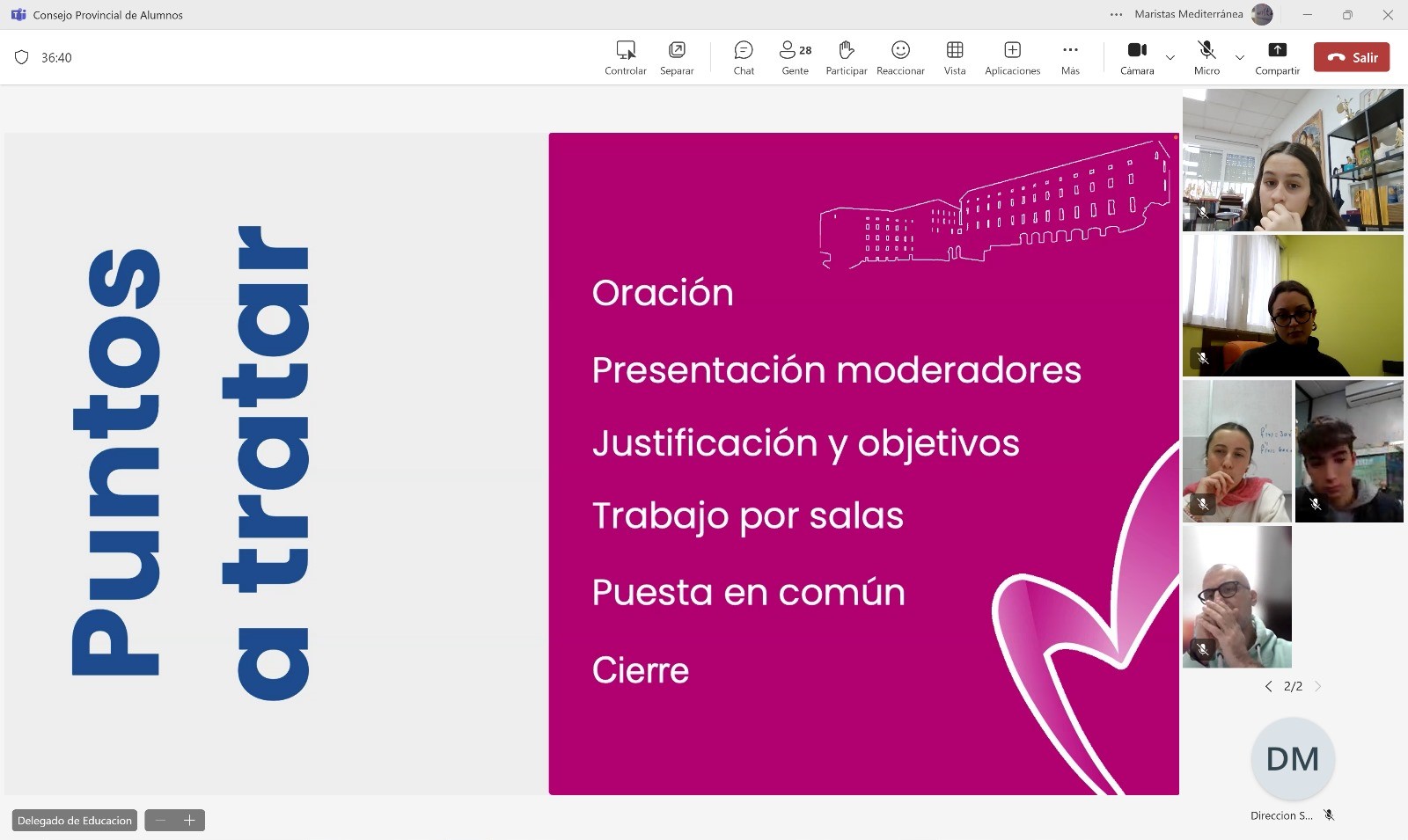Show the Gente participants list
Image resolution: width=1408 pixels, height=840 pixels.
(x=795, y=58)
